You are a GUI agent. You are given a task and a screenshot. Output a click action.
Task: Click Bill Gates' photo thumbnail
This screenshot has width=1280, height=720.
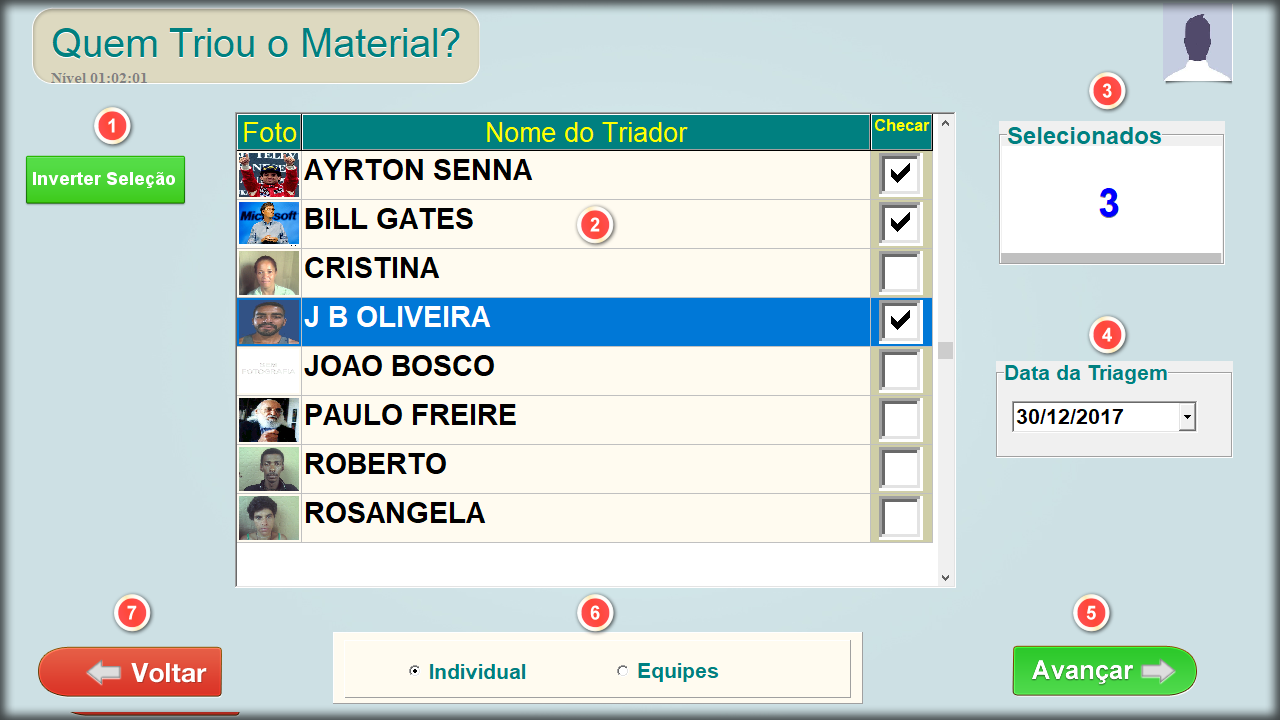pos(269,224)
